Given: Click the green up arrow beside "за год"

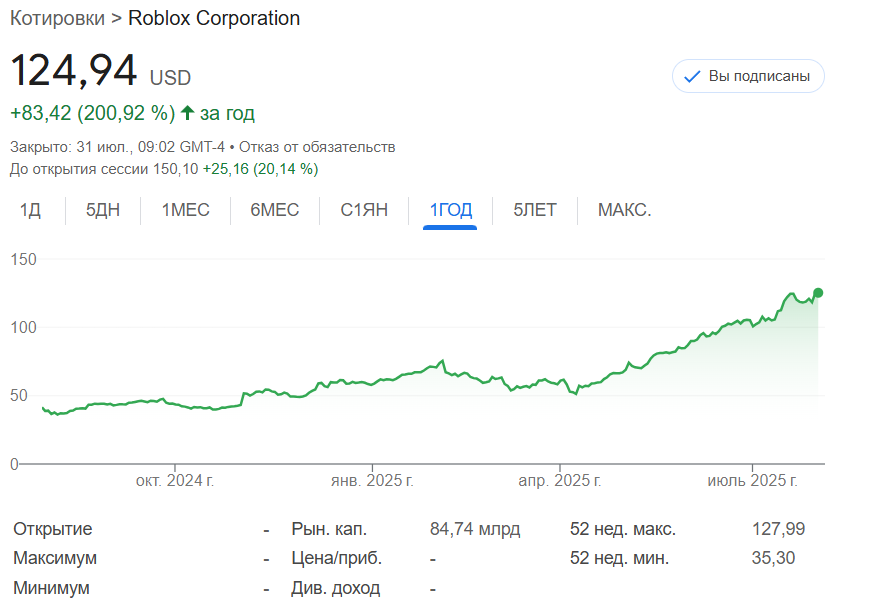Looking at the screenshot, I should (187, 113).
